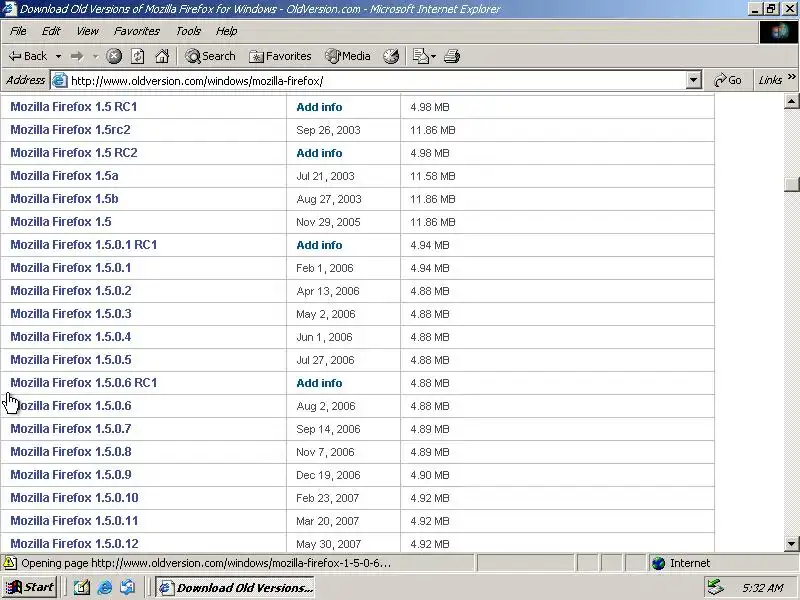Open the Media toolbar button

[x=348, y=56]
